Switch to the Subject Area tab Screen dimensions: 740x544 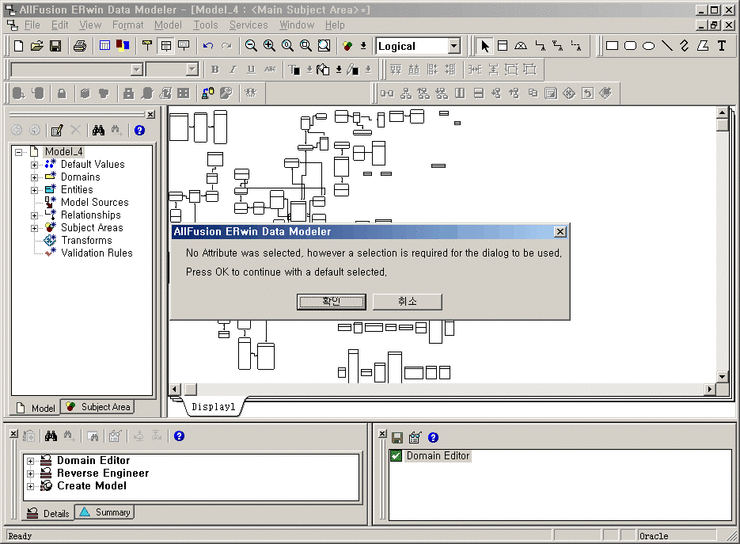coord(98,407)
